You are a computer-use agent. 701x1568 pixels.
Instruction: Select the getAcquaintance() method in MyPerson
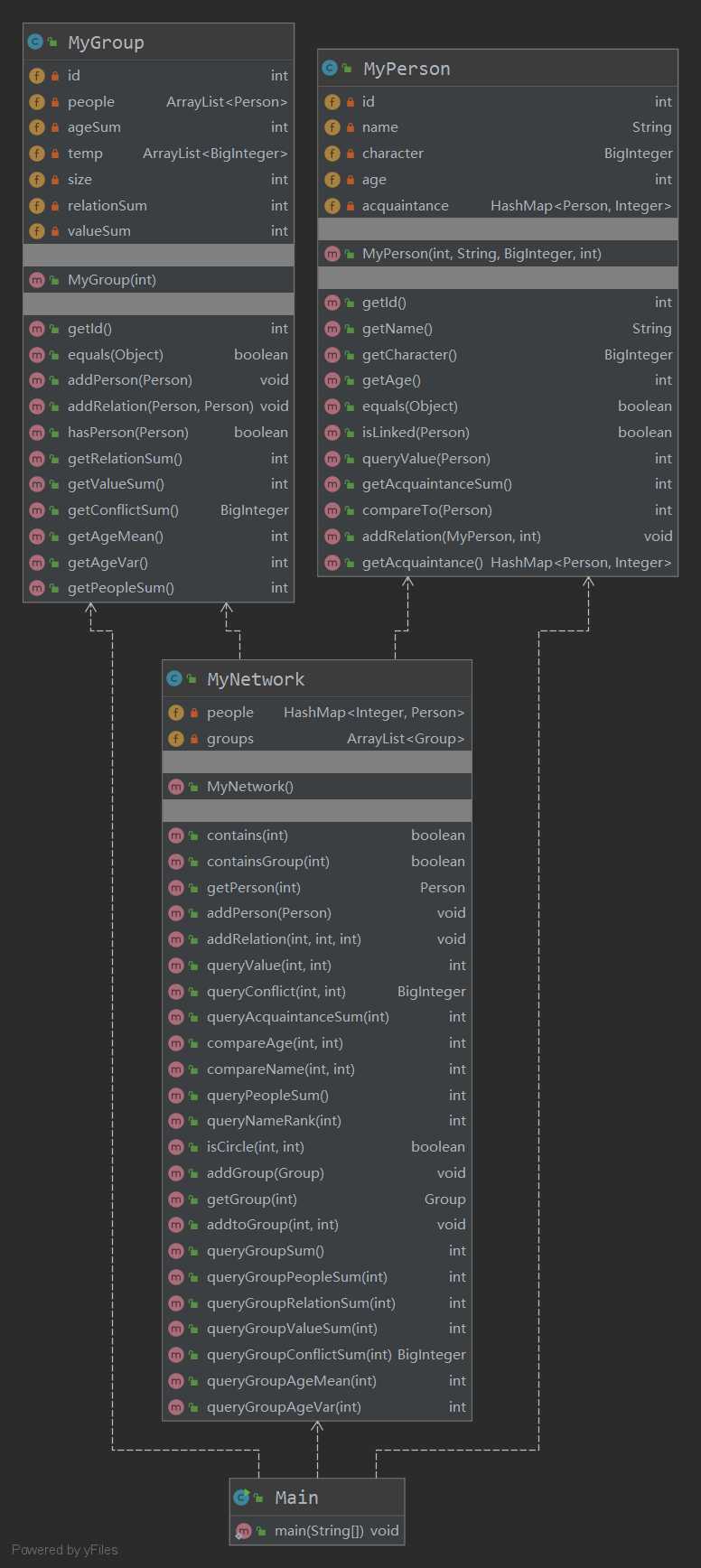coord(498,563)
